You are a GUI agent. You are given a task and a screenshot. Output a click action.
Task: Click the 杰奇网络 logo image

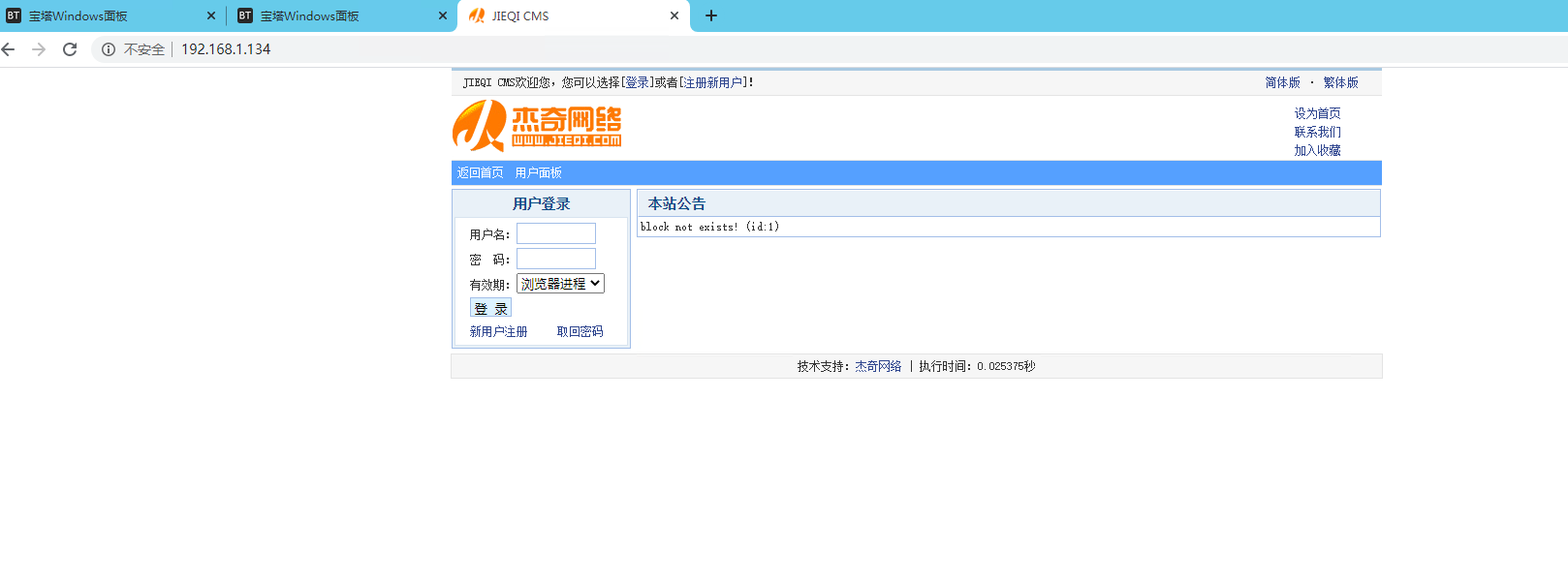[x=537, y=127]
